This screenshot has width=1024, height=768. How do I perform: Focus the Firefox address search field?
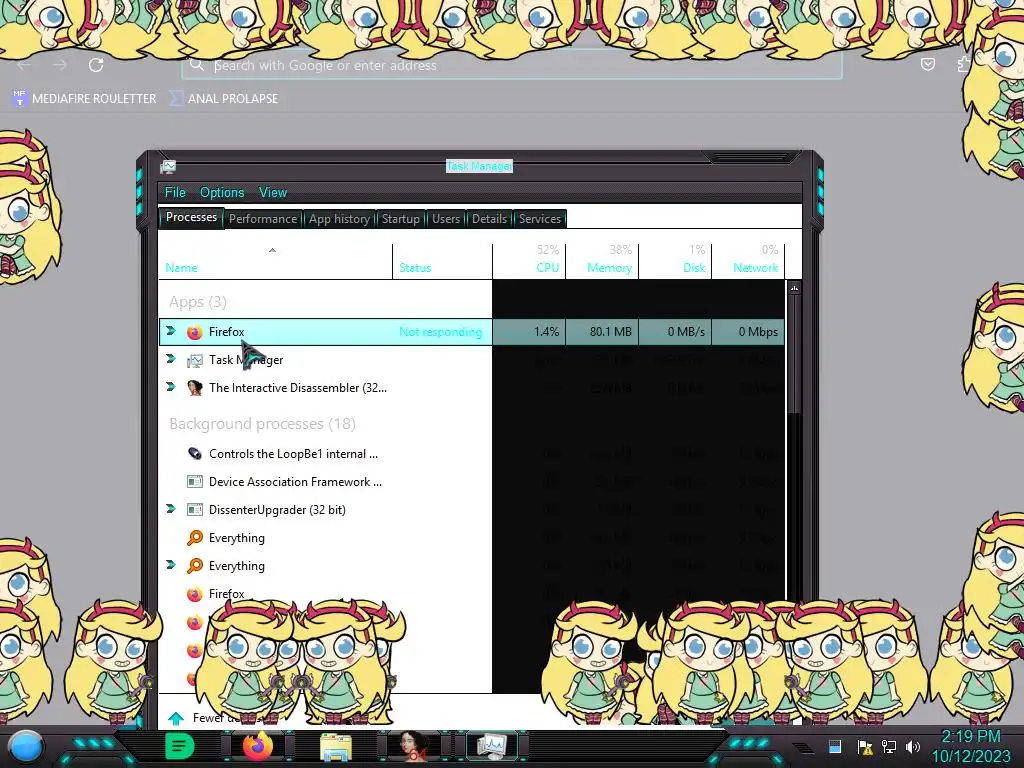(x=511, y=65)
